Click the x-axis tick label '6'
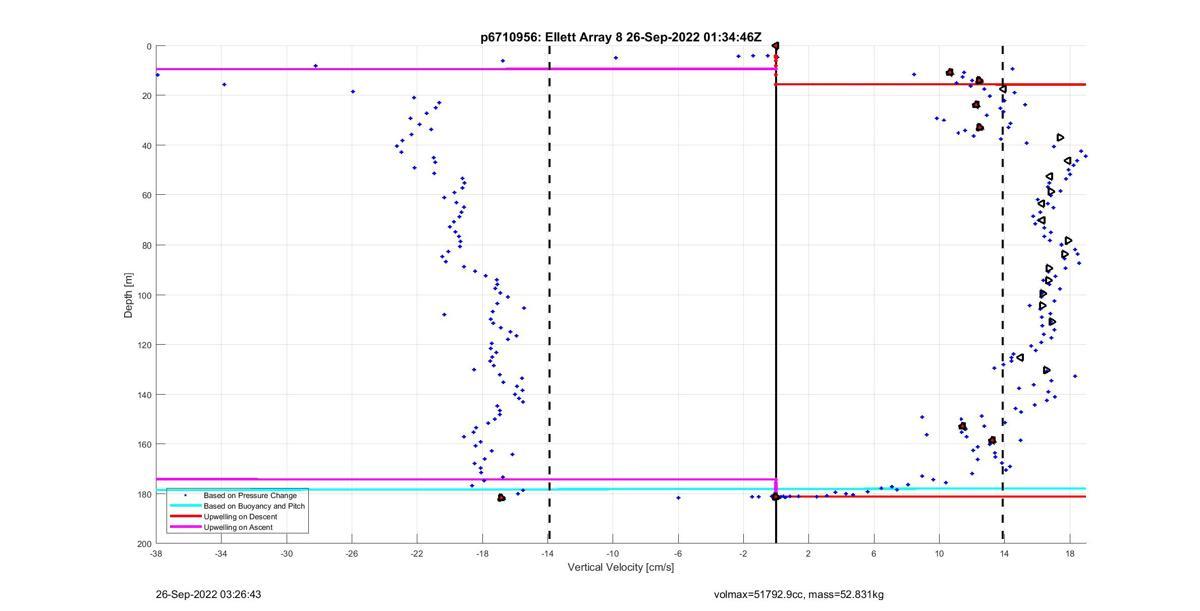Image resolution: width=1200 pixels, height=611 pixels. [x=874, y=553]
